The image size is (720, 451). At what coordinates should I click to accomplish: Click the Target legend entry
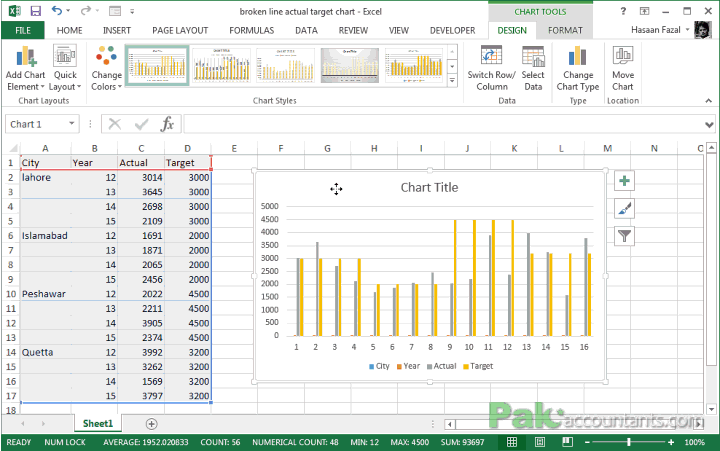coord(478,366)
